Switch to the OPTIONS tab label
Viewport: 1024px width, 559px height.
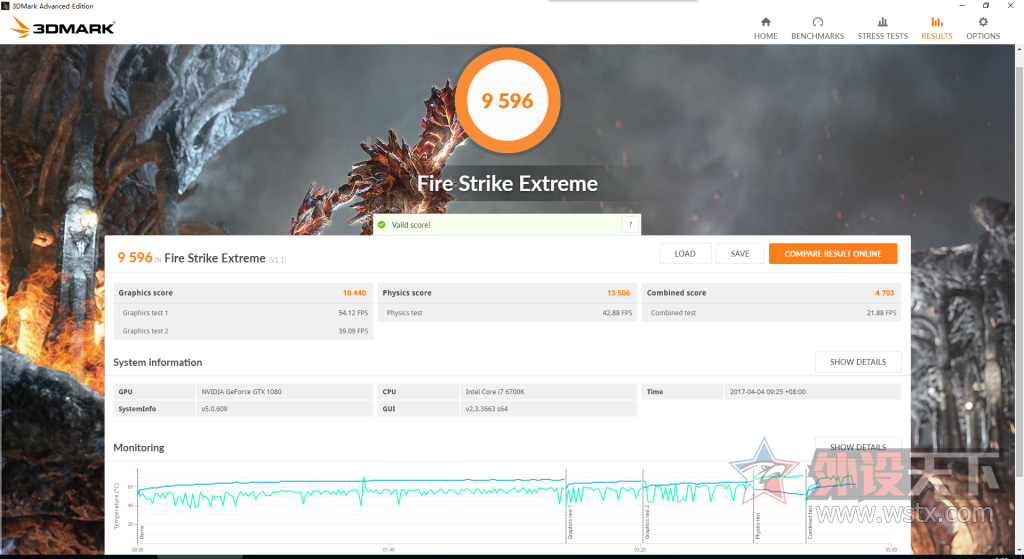tap(983, 36)
